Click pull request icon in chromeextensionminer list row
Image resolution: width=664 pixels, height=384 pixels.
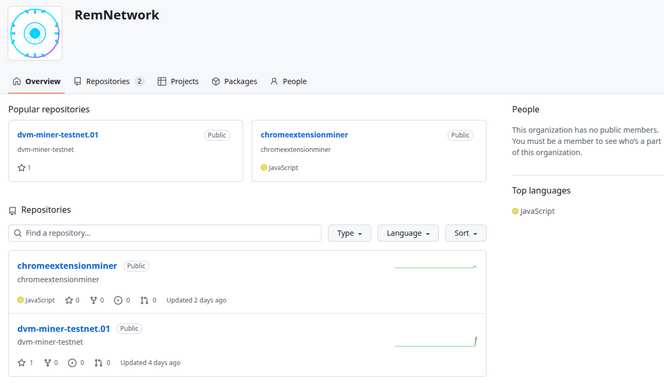[x=144, y=300]
